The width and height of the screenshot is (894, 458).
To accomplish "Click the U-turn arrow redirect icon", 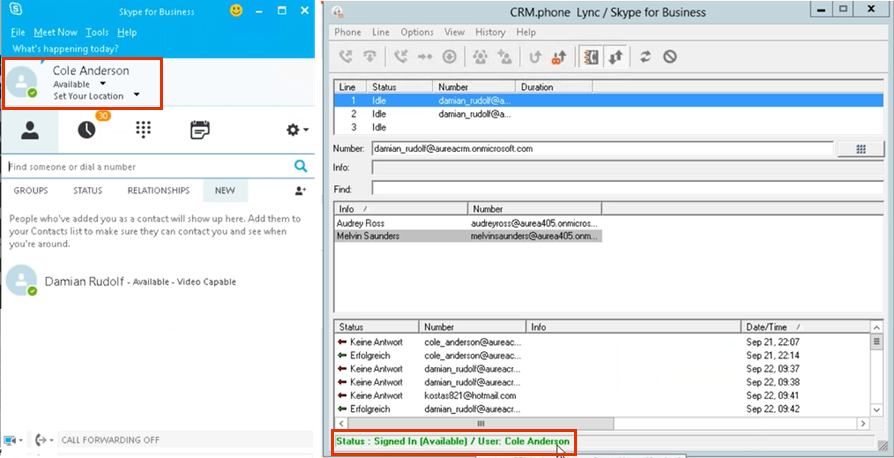I will (535, 56).
